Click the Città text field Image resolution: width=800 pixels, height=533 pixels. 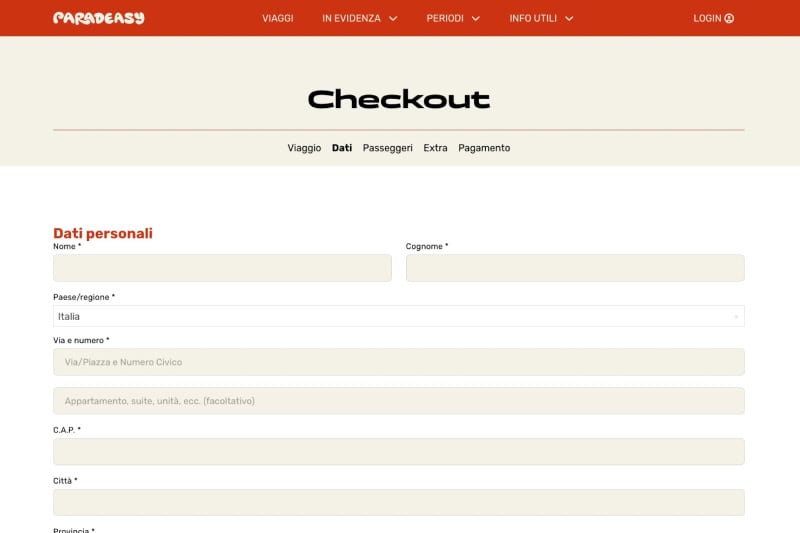click(398, 502)
